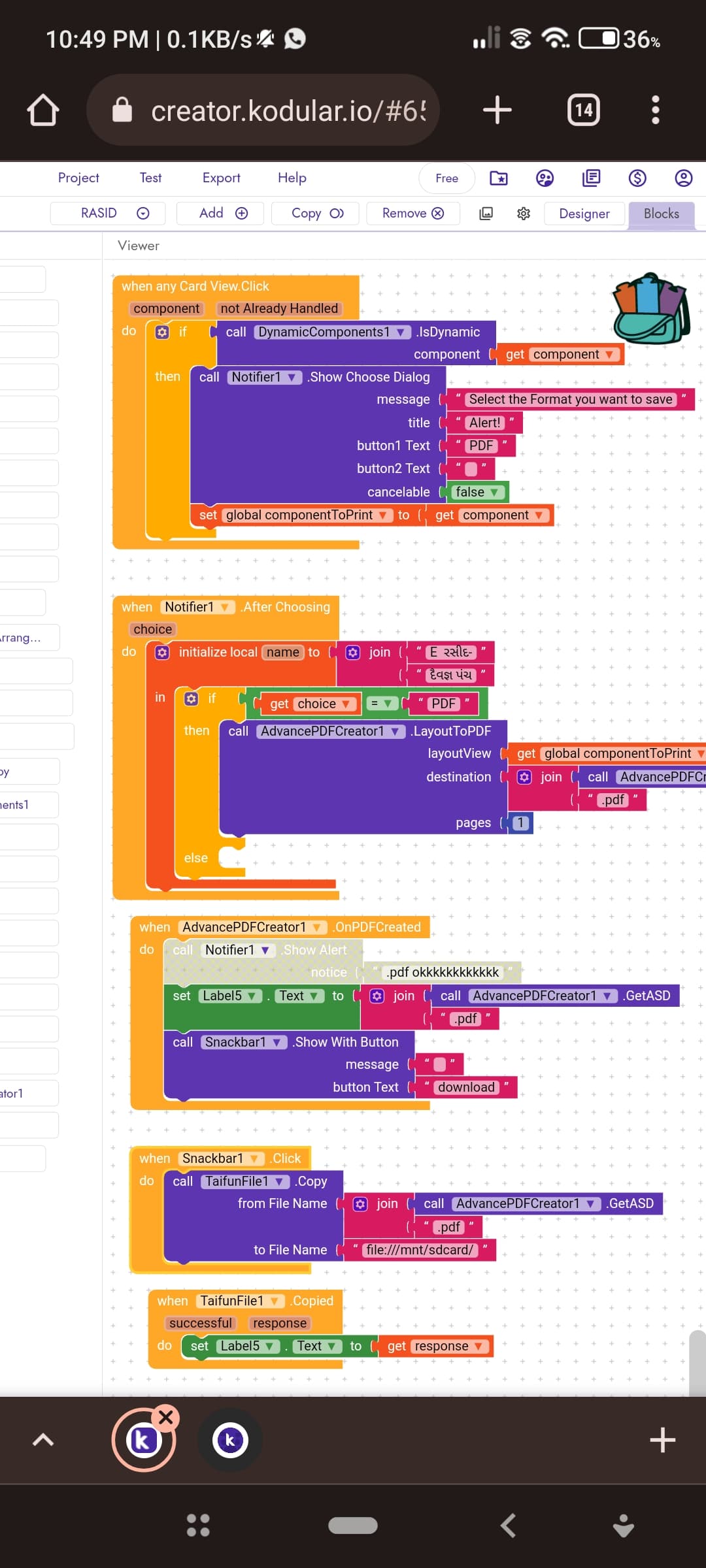706x1568 pixels.
Task: Click the pages number 1 block
Action: 520,823
